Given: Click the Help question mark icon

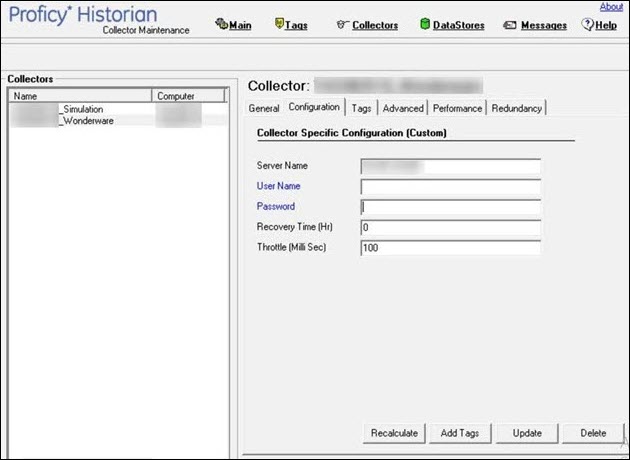Looking at the screenshot, I should [x=587, y=25].
